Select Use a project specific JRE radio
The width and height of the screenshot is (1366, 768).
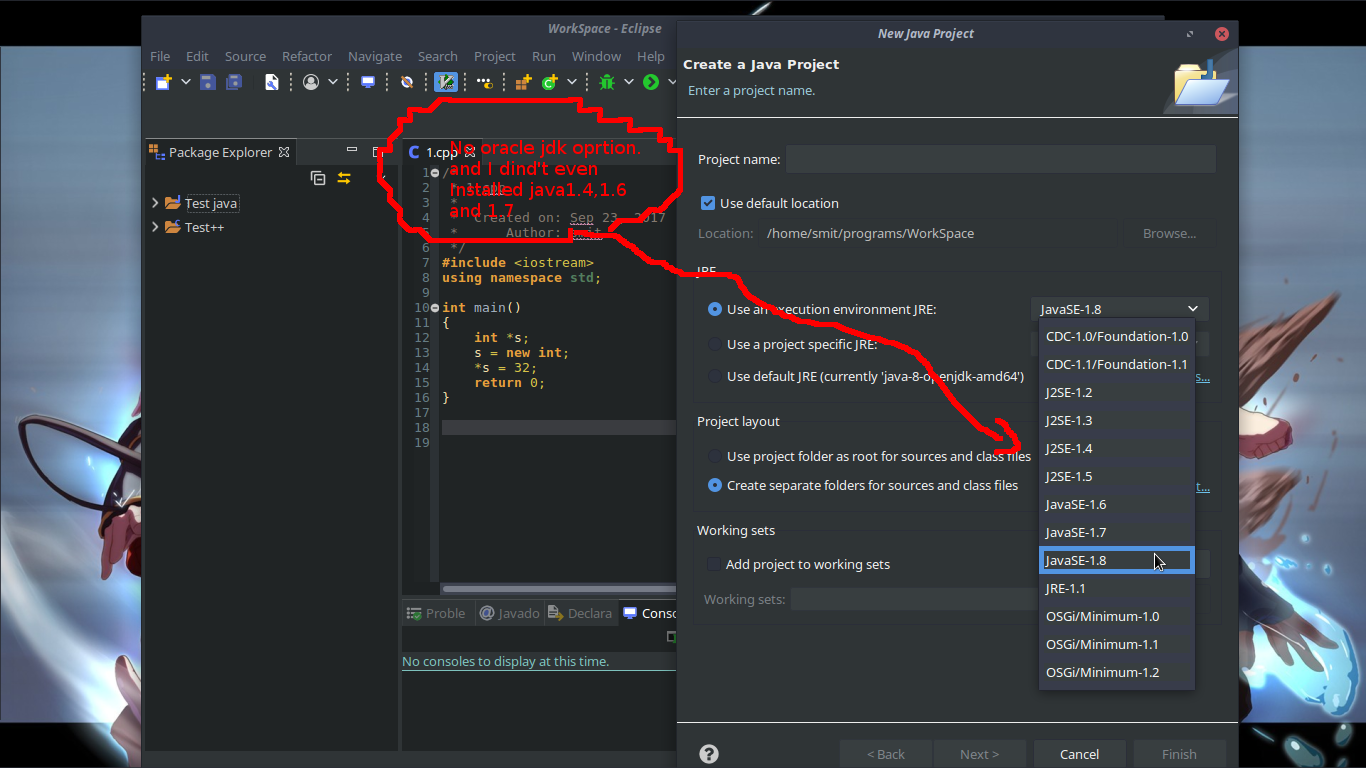coord(714,344)
